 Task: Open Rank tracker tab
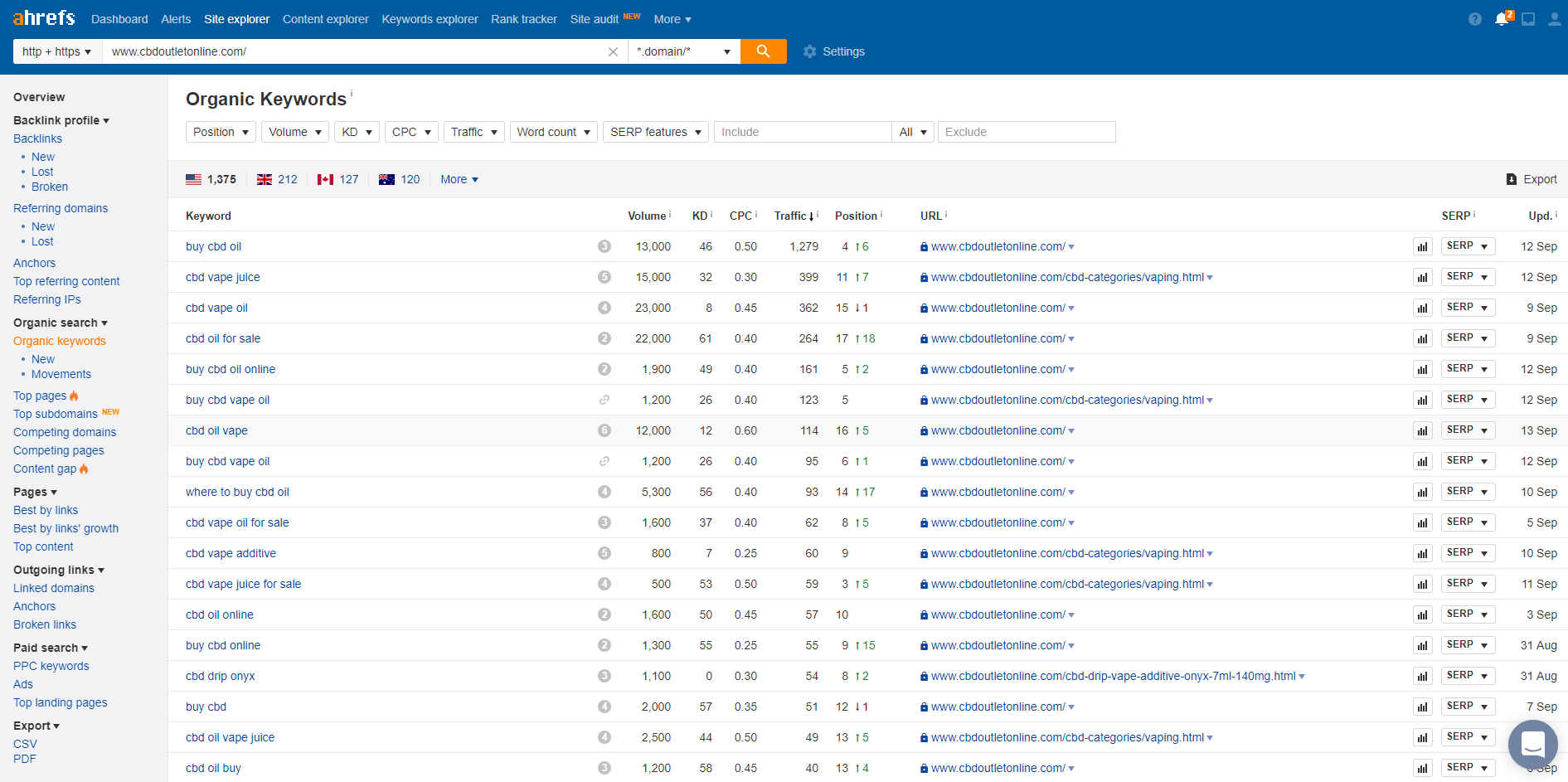[x=524, y=19]
